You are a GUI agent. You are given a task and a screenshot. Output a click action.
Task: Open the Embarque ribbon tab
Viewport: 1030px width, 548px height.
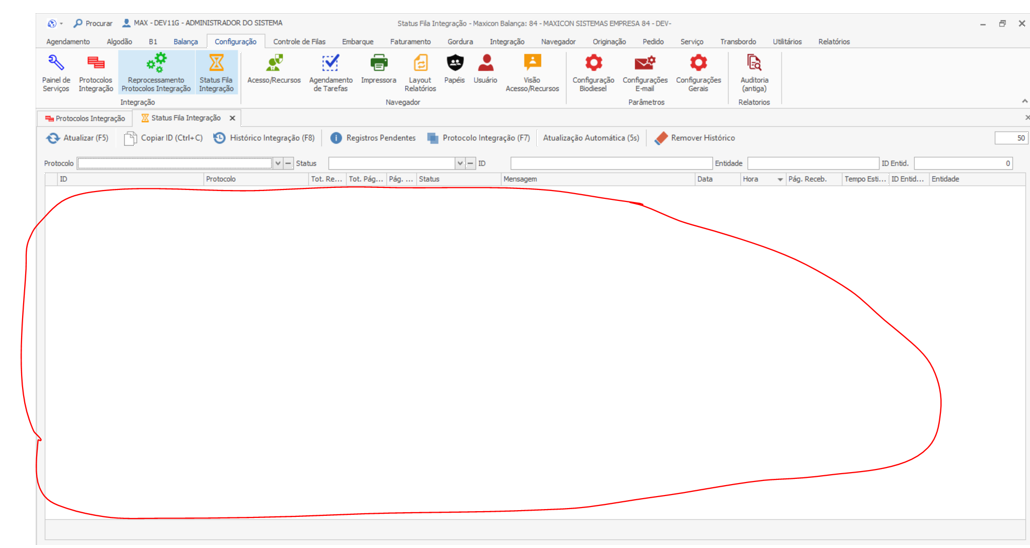point(357,41)
